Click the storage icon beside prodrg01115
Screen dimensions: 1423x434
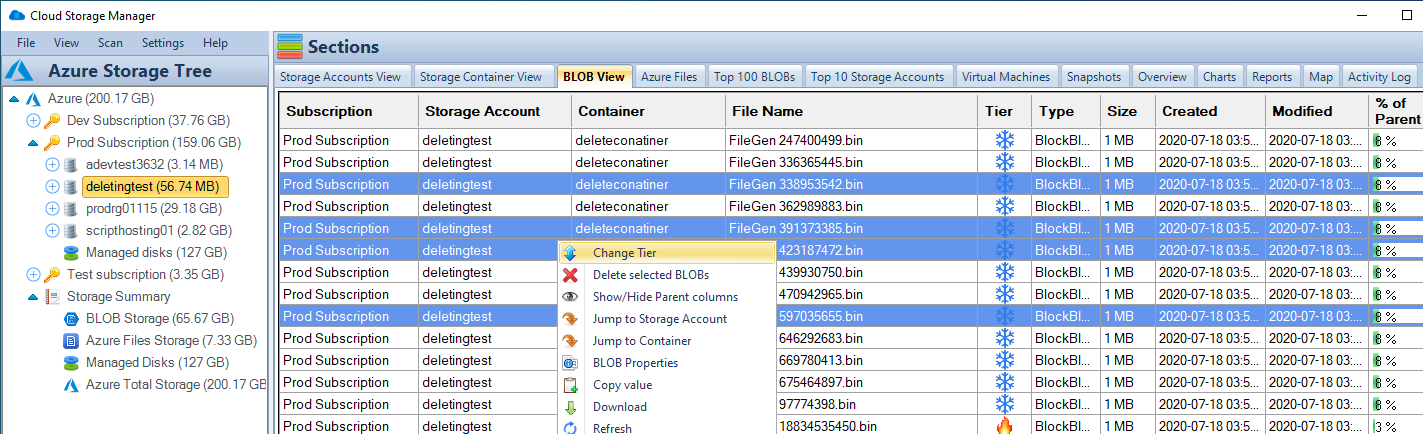coord(70,209)
